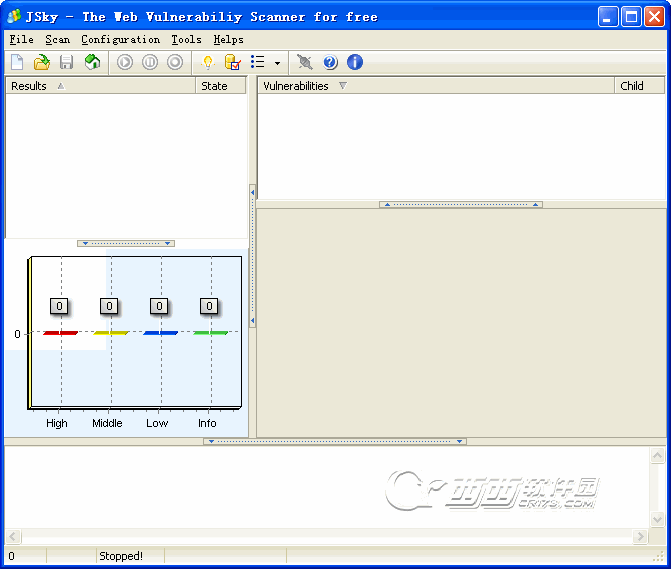The width and height of the screenshot is (671, 569).
Task: Click the green house toolbar icon
Action: click(92, 62)
